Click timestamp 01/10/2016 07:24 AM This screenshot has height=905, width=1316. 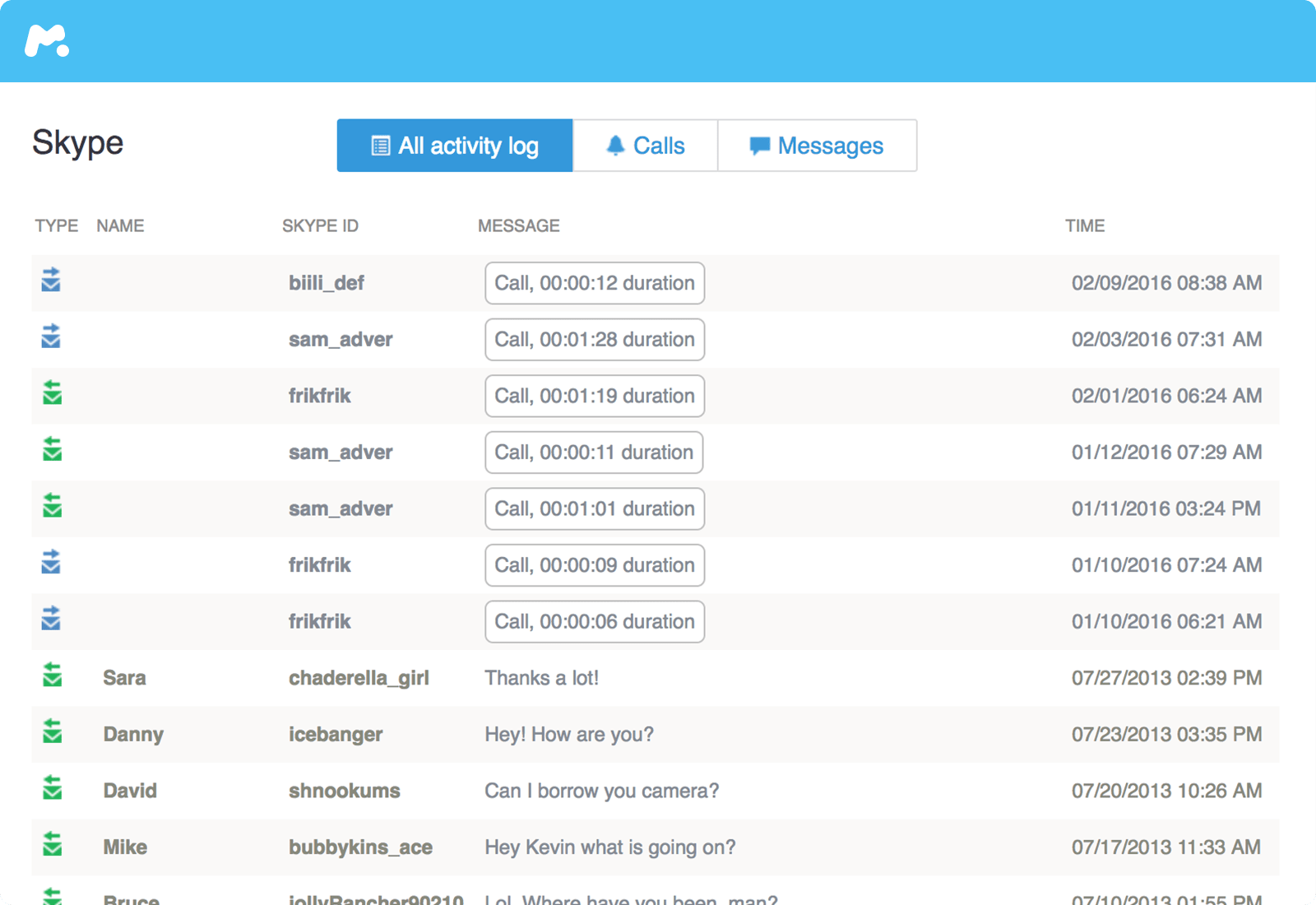tap(1166, 565)
